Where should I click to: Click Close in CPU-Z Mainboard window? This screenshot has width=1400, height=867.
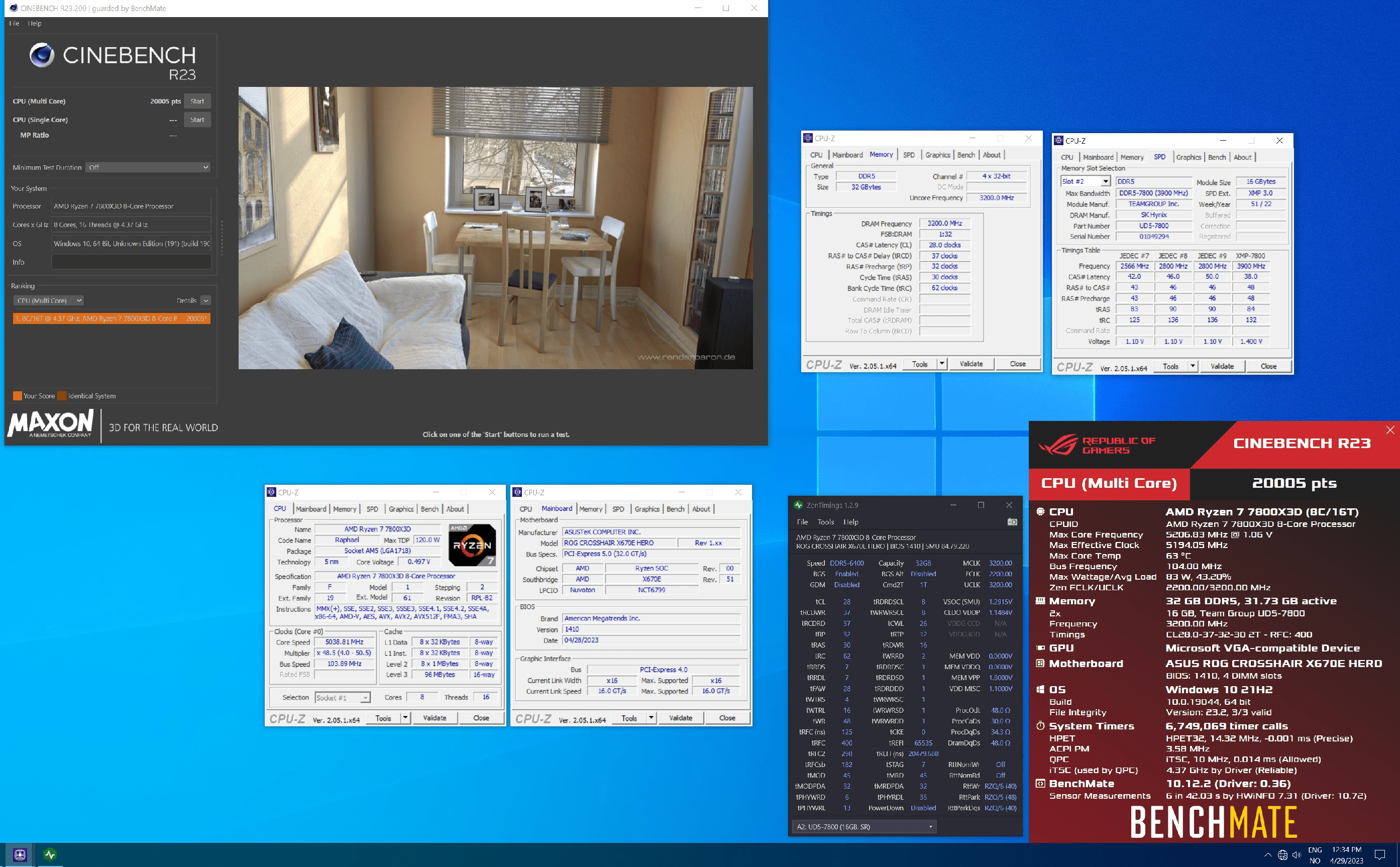727,717
